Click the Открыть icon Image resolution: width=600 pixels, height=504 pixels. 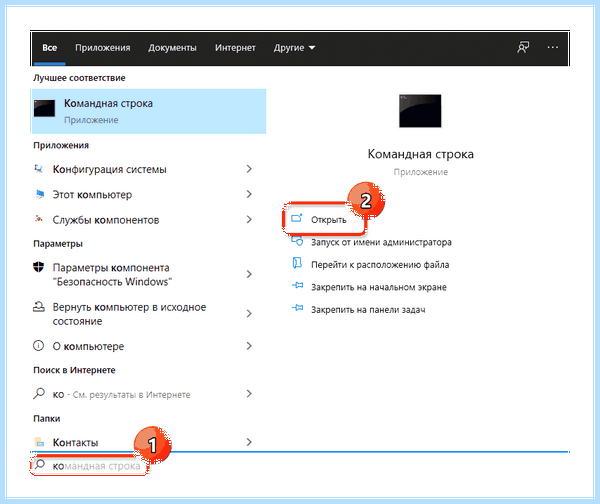297,218
